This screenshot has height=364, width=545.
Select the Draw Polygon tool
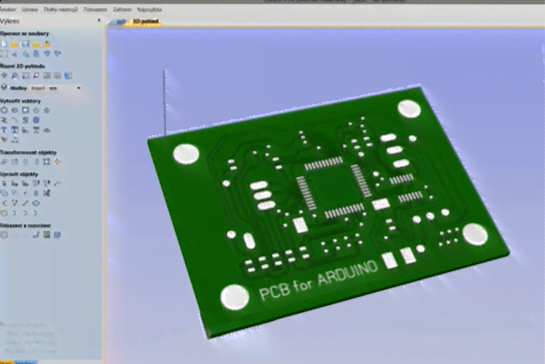pos(36,110)
